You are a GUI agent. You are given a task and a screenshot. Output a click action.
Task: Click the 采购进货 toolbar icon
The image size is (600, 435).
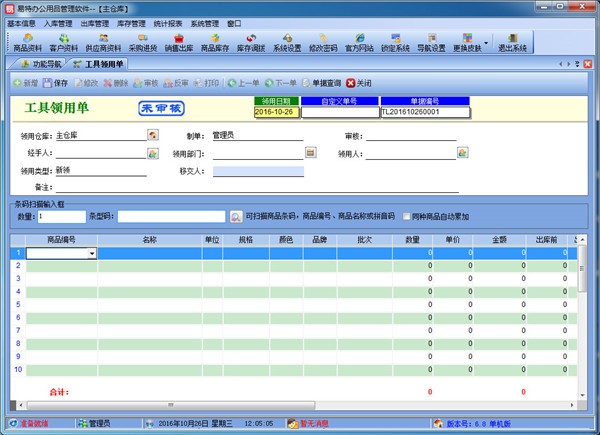click(143, 41)
